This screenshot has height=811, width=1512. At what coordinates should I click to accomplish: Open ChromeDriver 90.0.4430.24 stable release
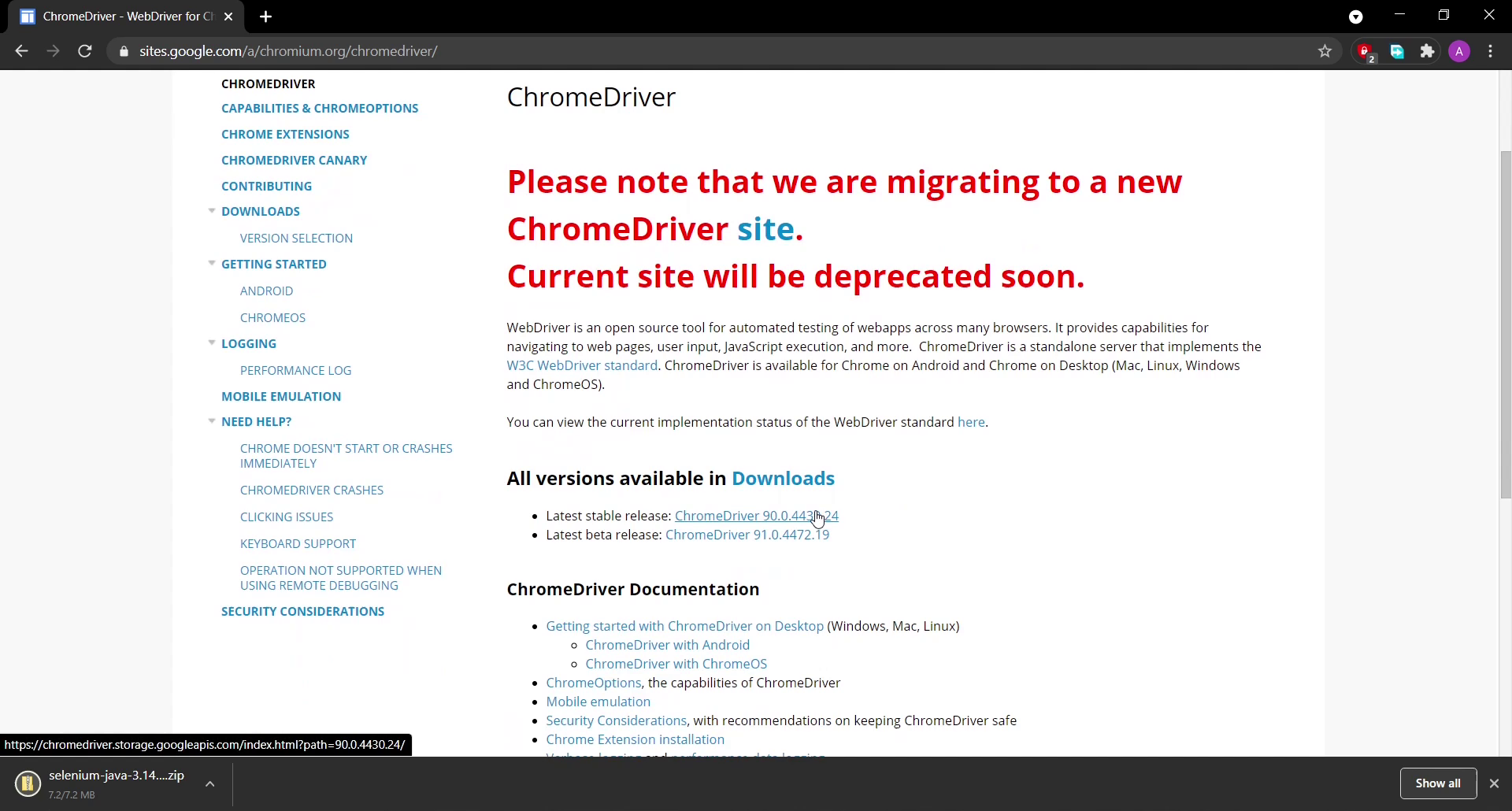click(x=756, y=516)
